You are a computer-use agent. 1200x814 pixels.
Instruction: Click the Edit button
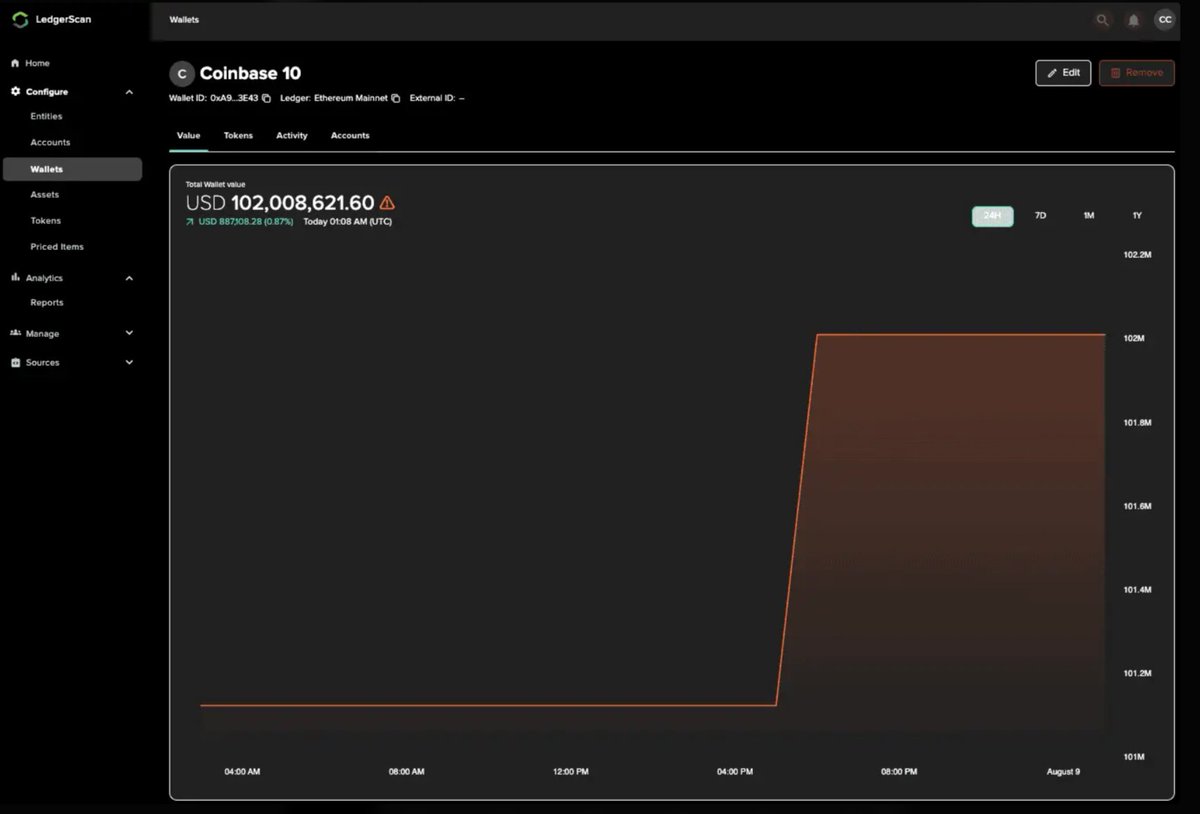(1063, 73)
